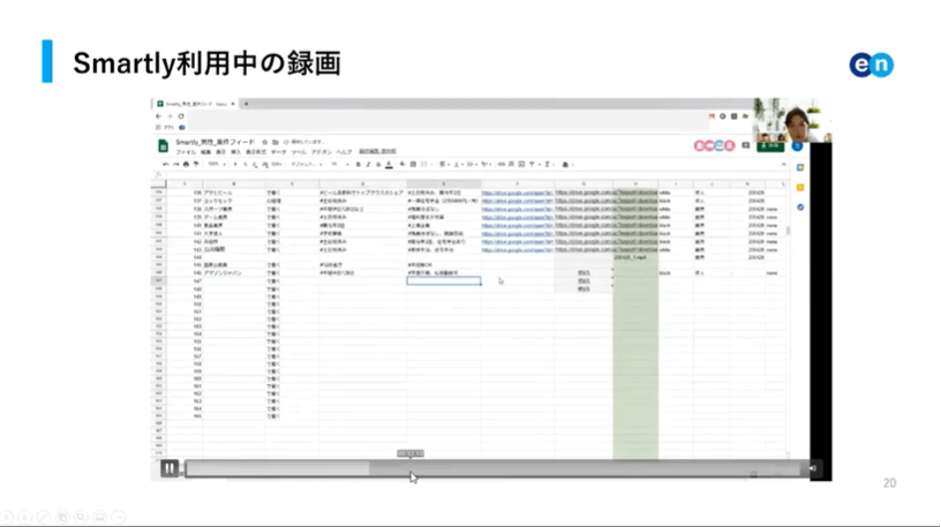The image size is (941, 527).
Task: Open Calendar in the side panel
Action: pos(800,168)
